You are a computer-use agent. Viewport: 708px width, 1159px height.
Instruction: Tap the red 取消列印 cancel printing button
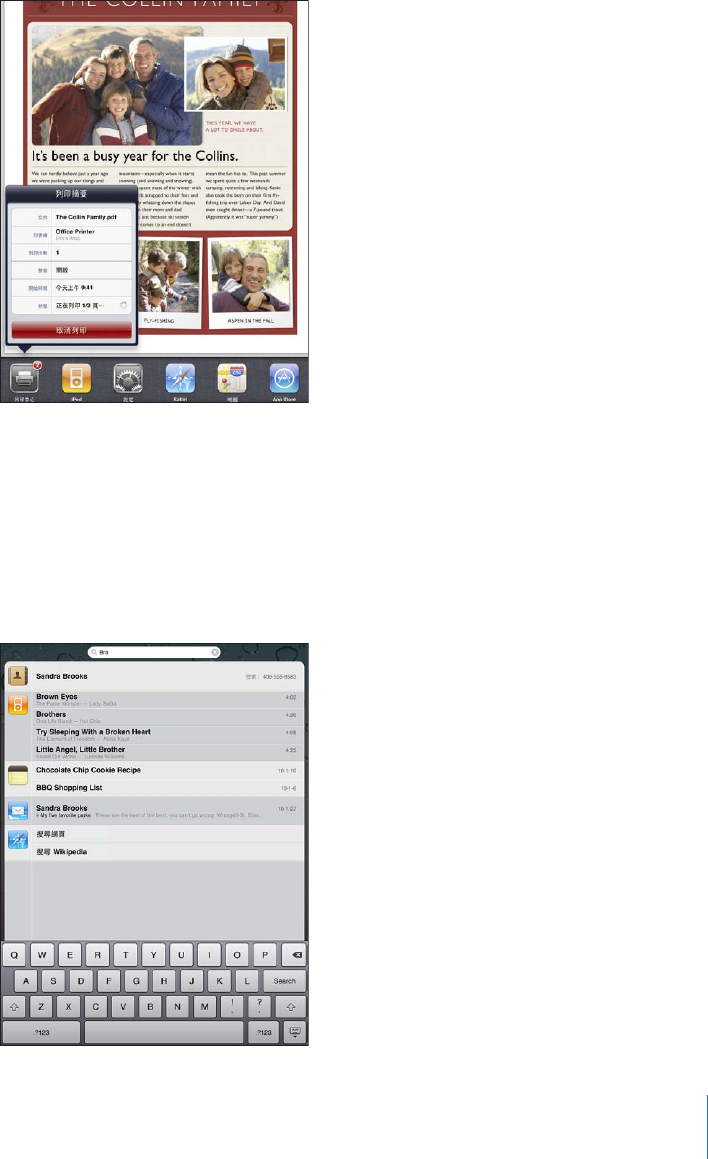point(72,330)
